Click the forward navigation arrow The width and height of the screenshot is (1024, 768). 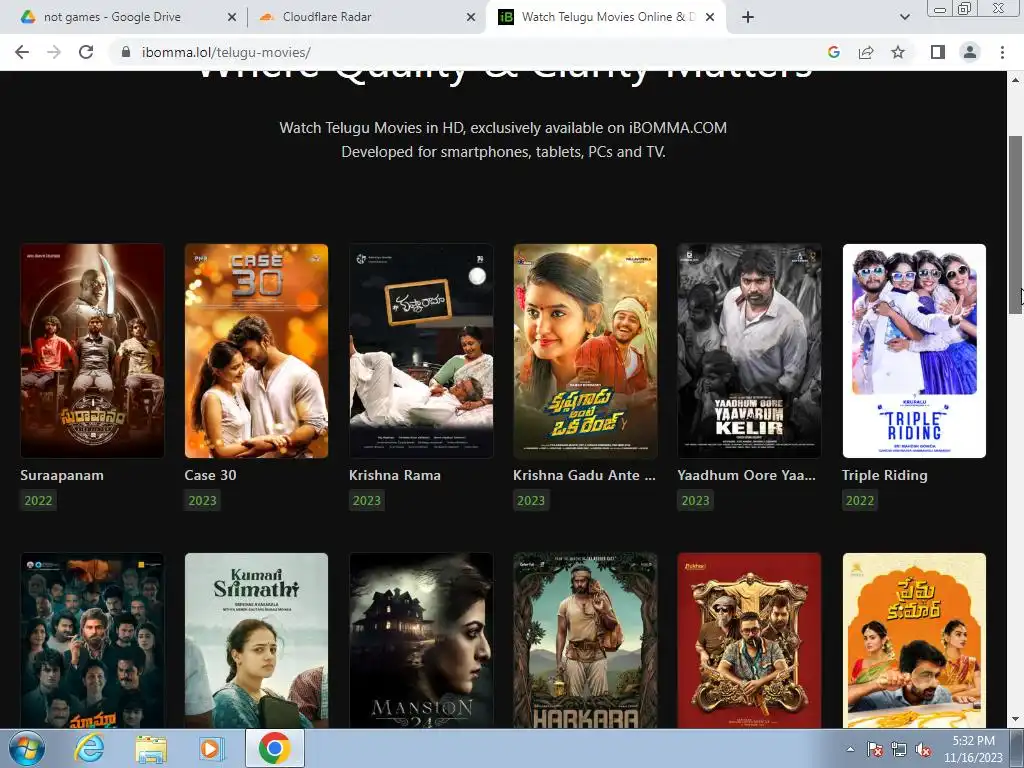pyautogui.click(x=54, y=52)
